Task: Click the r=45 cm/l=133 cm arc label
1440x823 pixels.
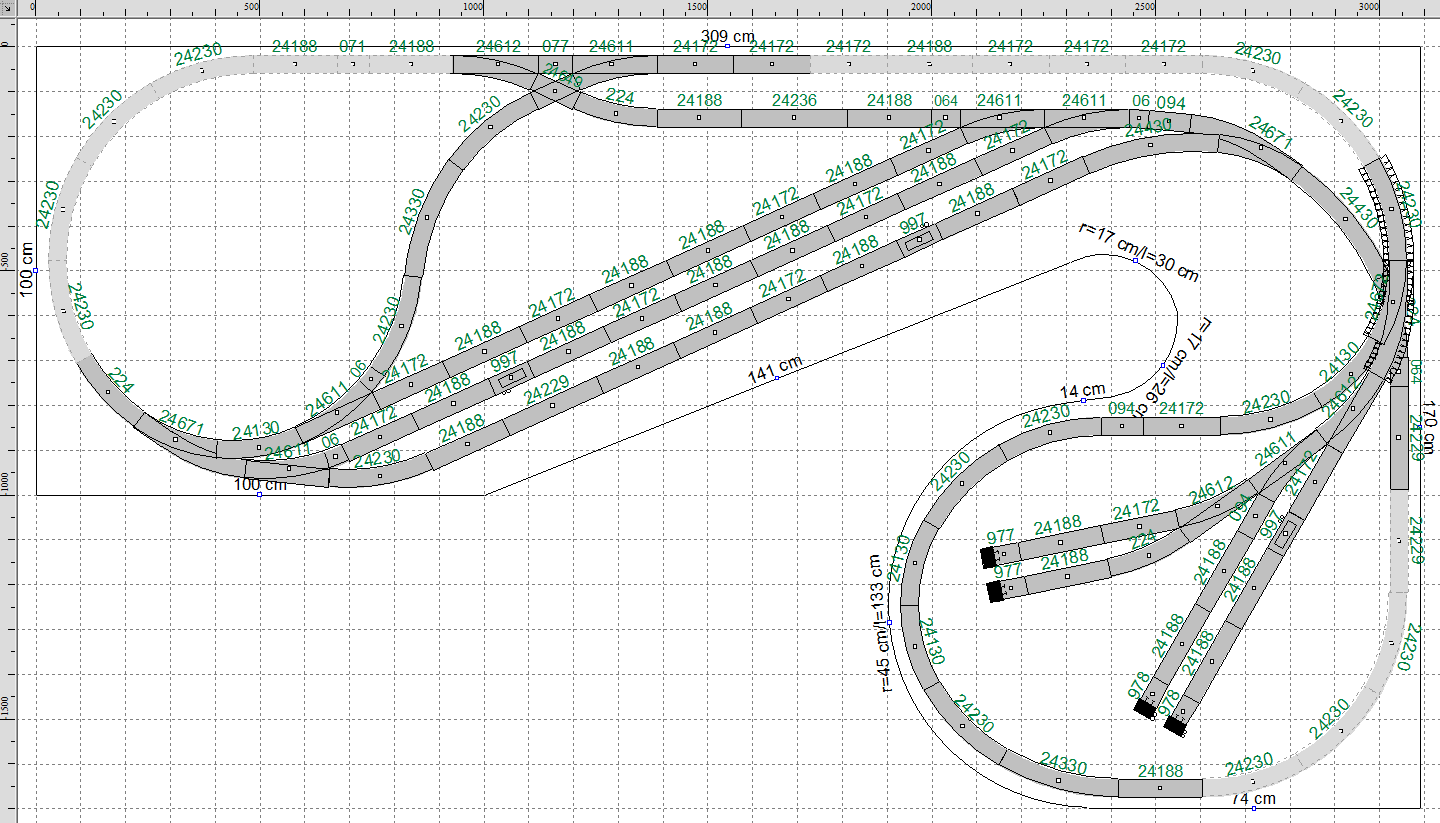Action: pos(881,622)
